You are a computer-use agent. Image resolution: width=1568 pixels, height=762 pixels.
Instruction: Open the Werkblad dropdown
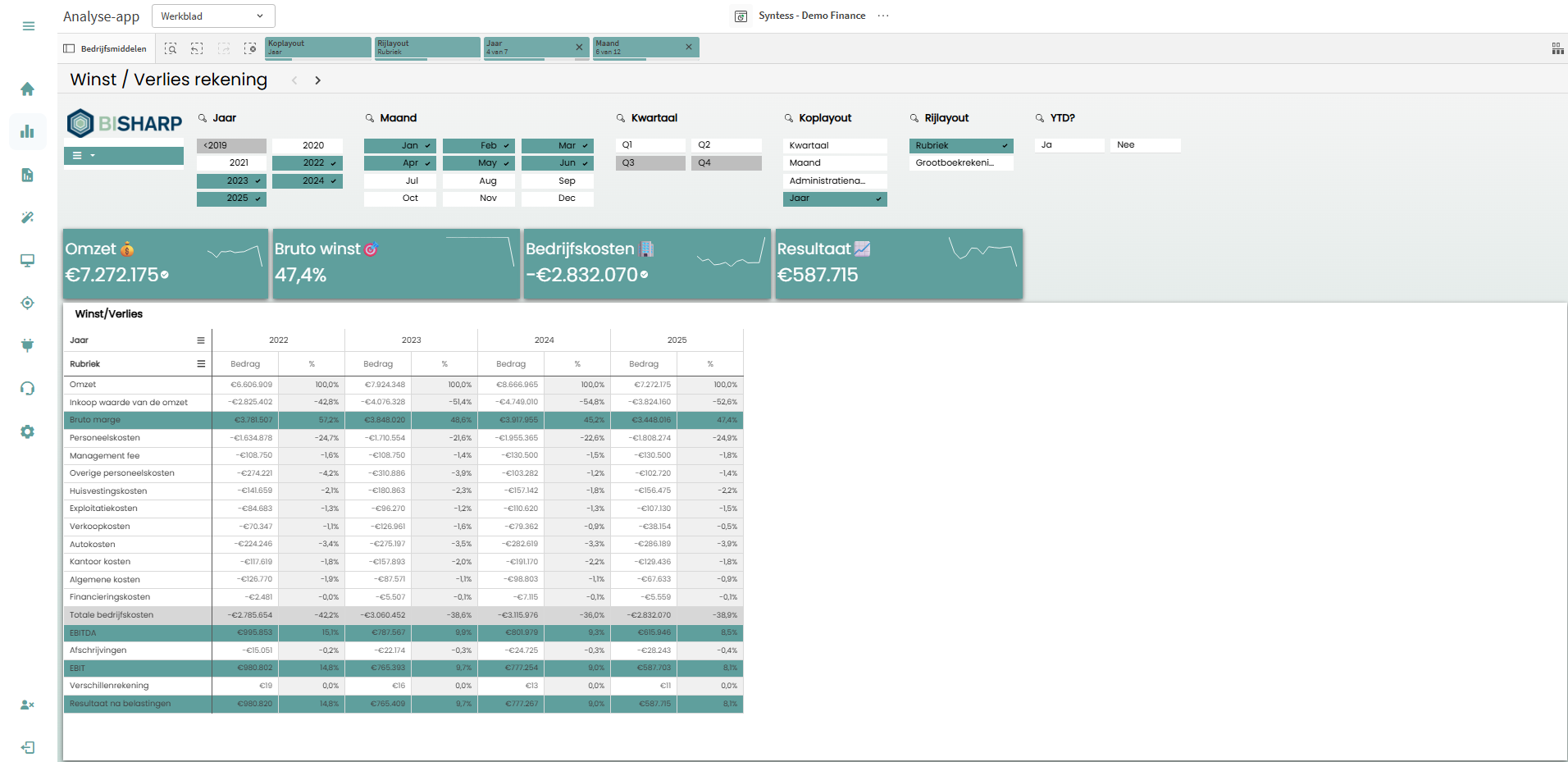pos(213,16)
